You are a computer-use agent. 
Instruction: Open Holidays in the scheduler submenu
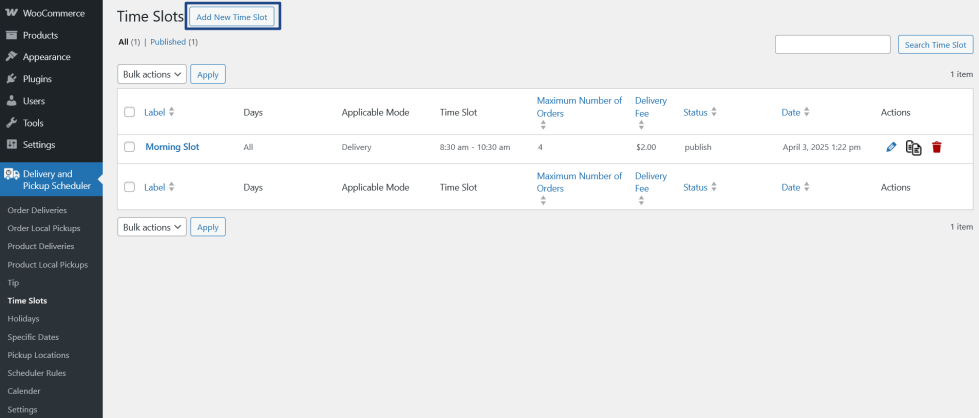click(x=23, y=318)
